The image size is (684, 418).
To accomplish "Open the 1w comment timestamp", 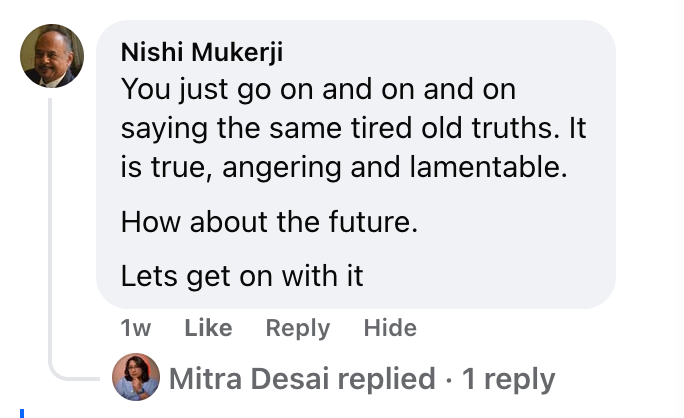I will (x=135, y=328).
